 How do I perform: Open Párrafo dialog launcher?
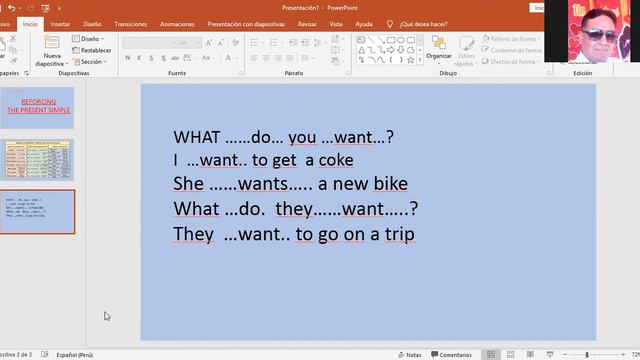click(x=348, y=73)
